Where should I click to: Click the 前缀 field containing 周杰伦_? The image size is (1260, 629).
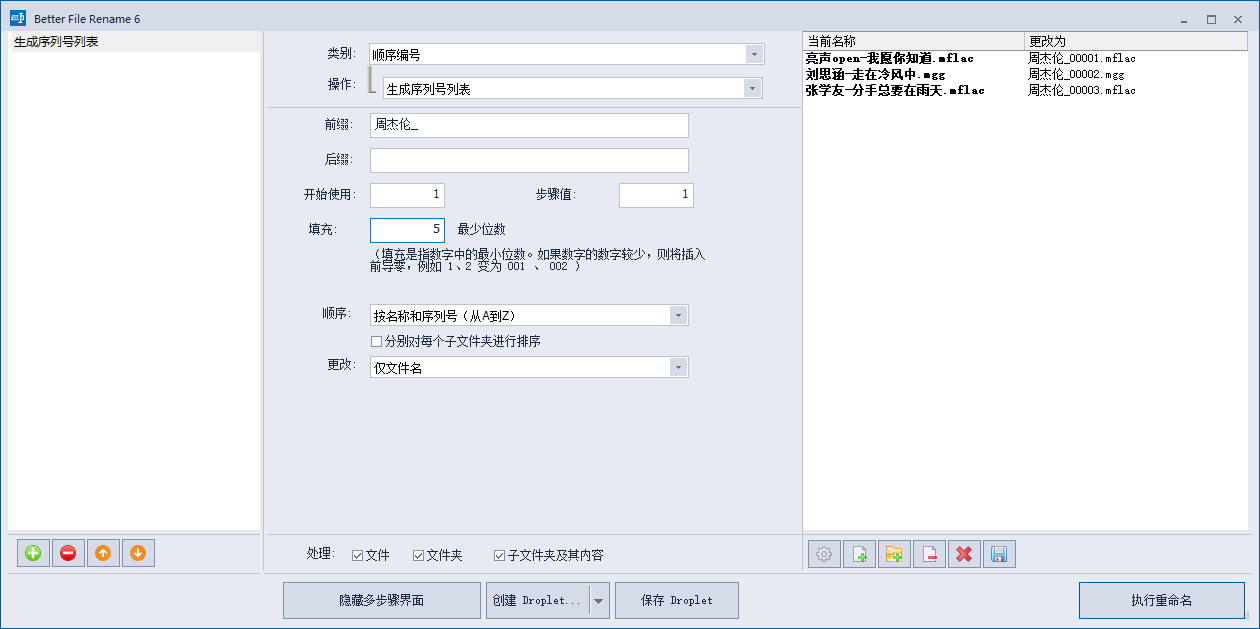tap(529, 125)
